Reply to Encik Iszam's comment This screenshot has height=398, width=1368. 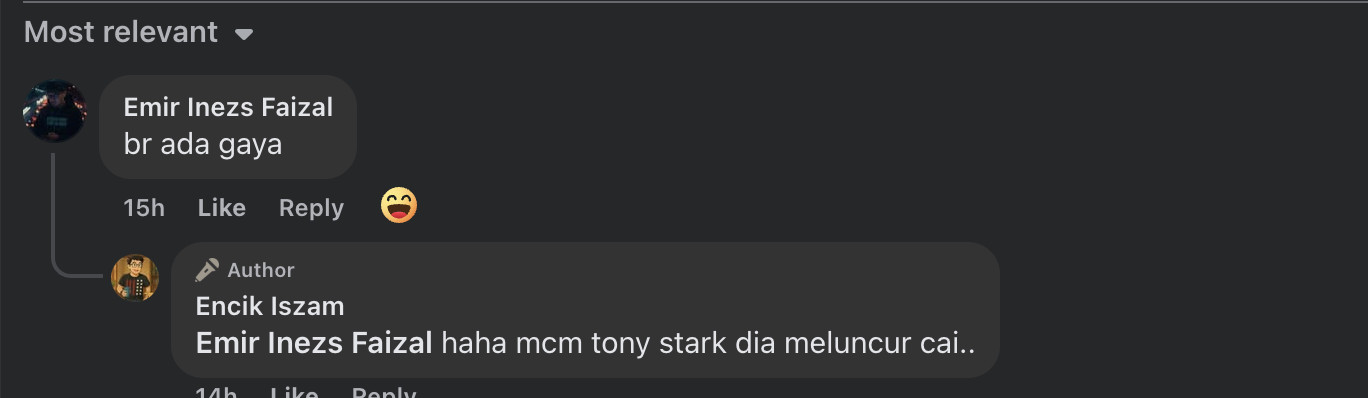point(384,392)
